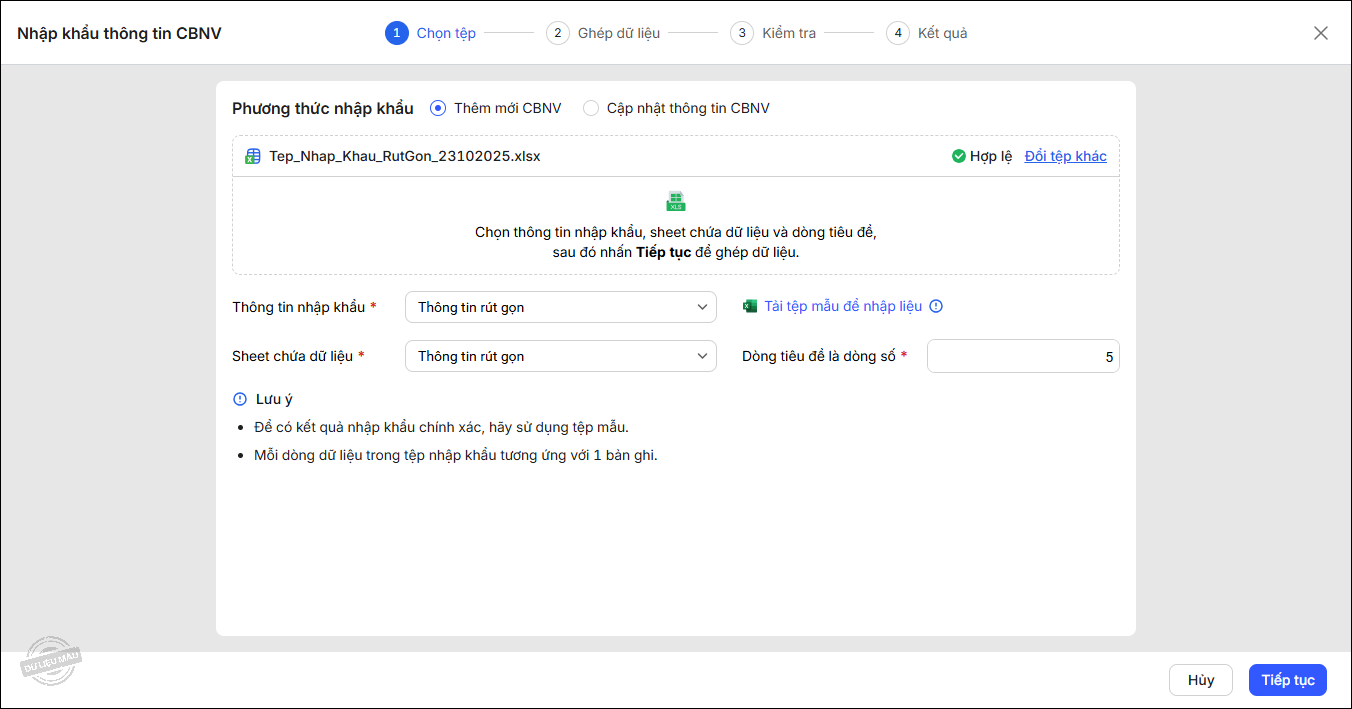Image resolution: width=1352 pixels, height=709 pixels.
Task: Click the Dòng tiêu đề là dòng số field
Action: coord(1022,356)
